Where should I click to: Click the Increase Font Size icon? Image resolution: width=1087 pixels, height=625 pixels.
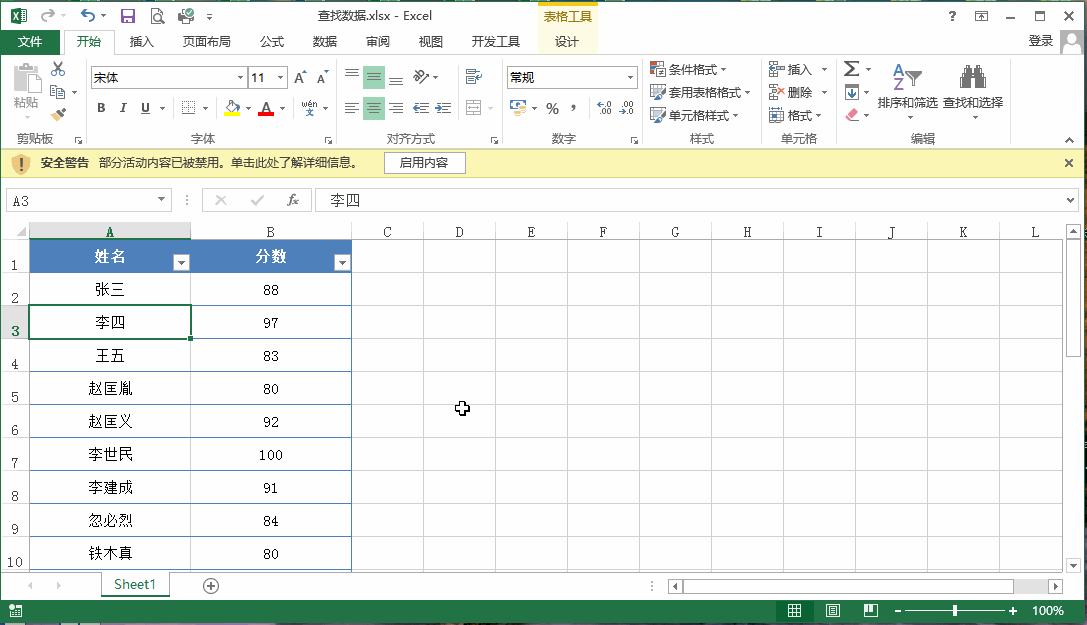click(301, 78)
